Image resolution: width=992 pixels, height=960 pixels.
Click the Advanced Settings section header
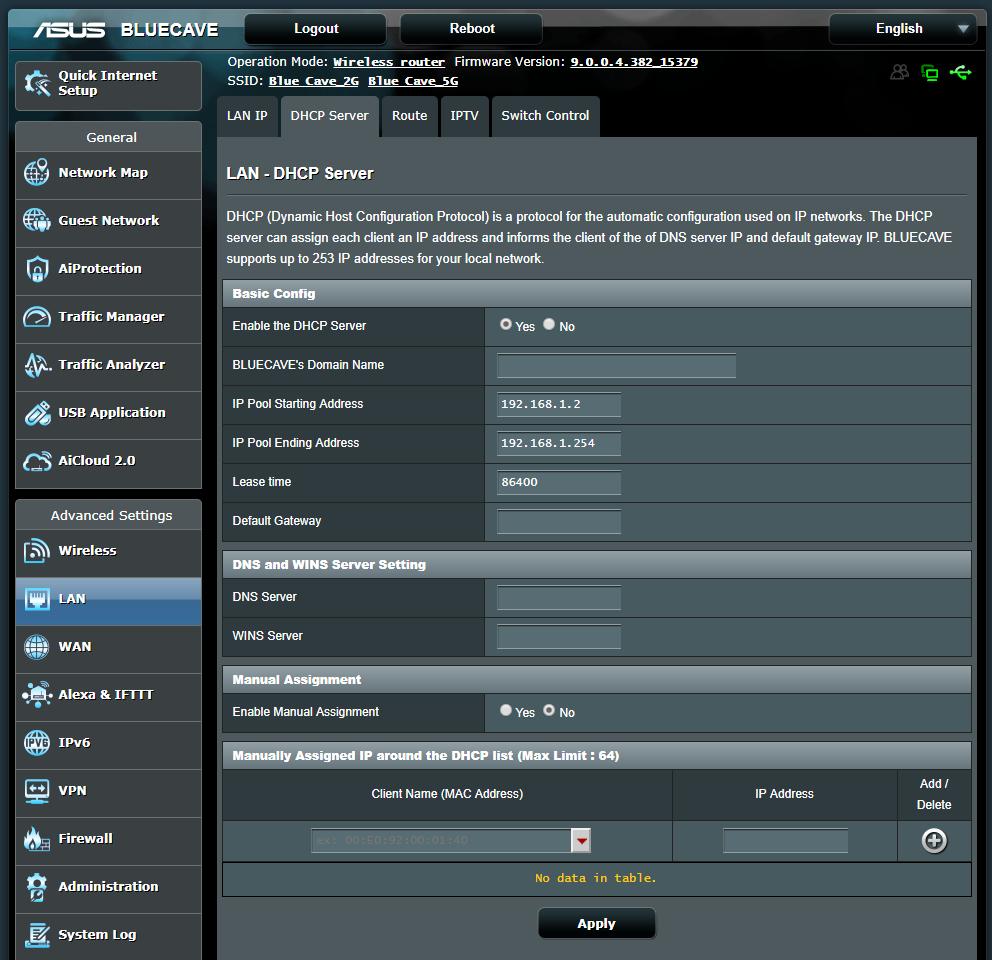pyautogui.click(x=111, y=515)
